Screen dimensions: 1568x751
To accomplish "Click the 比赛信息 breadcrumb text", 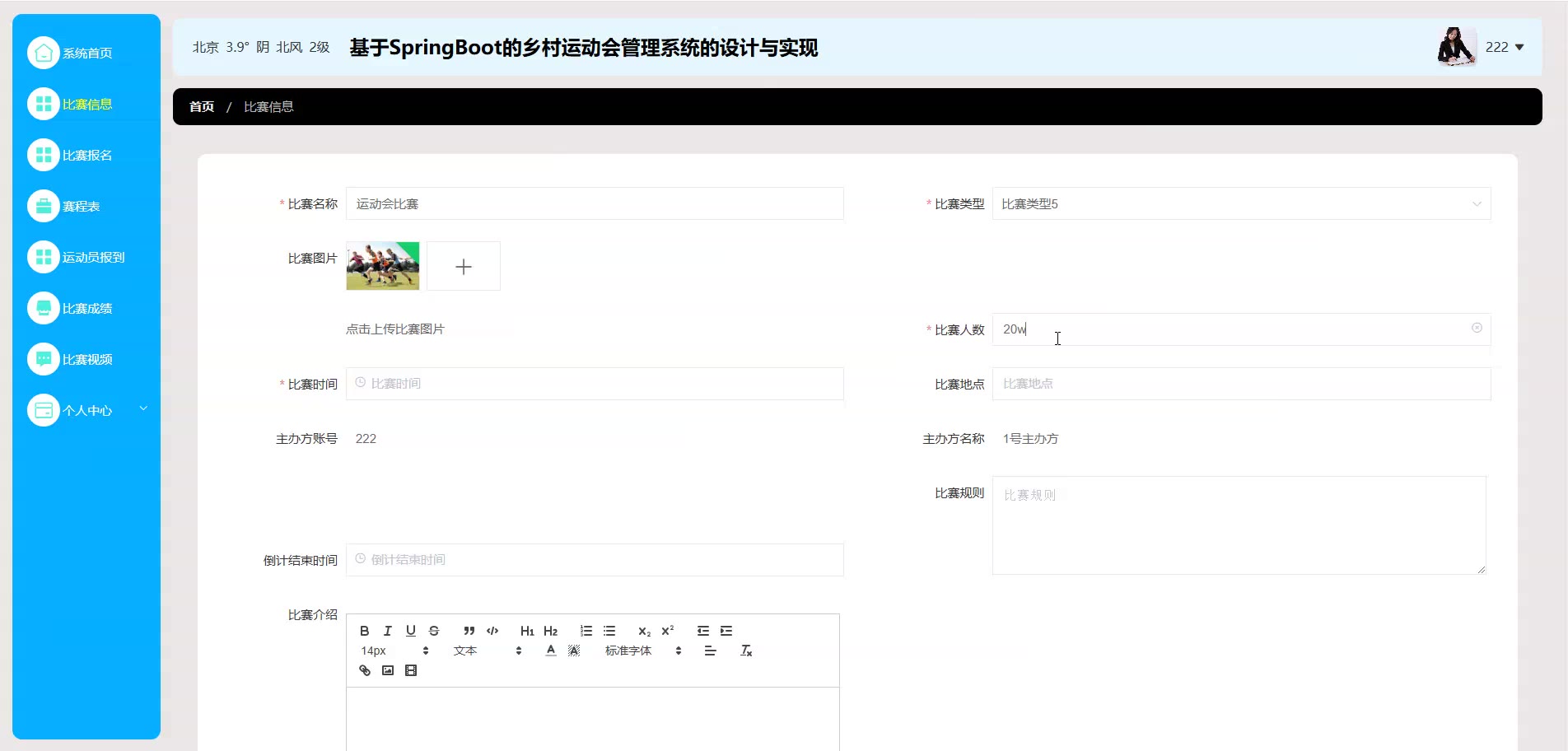I will coord(268,107).
